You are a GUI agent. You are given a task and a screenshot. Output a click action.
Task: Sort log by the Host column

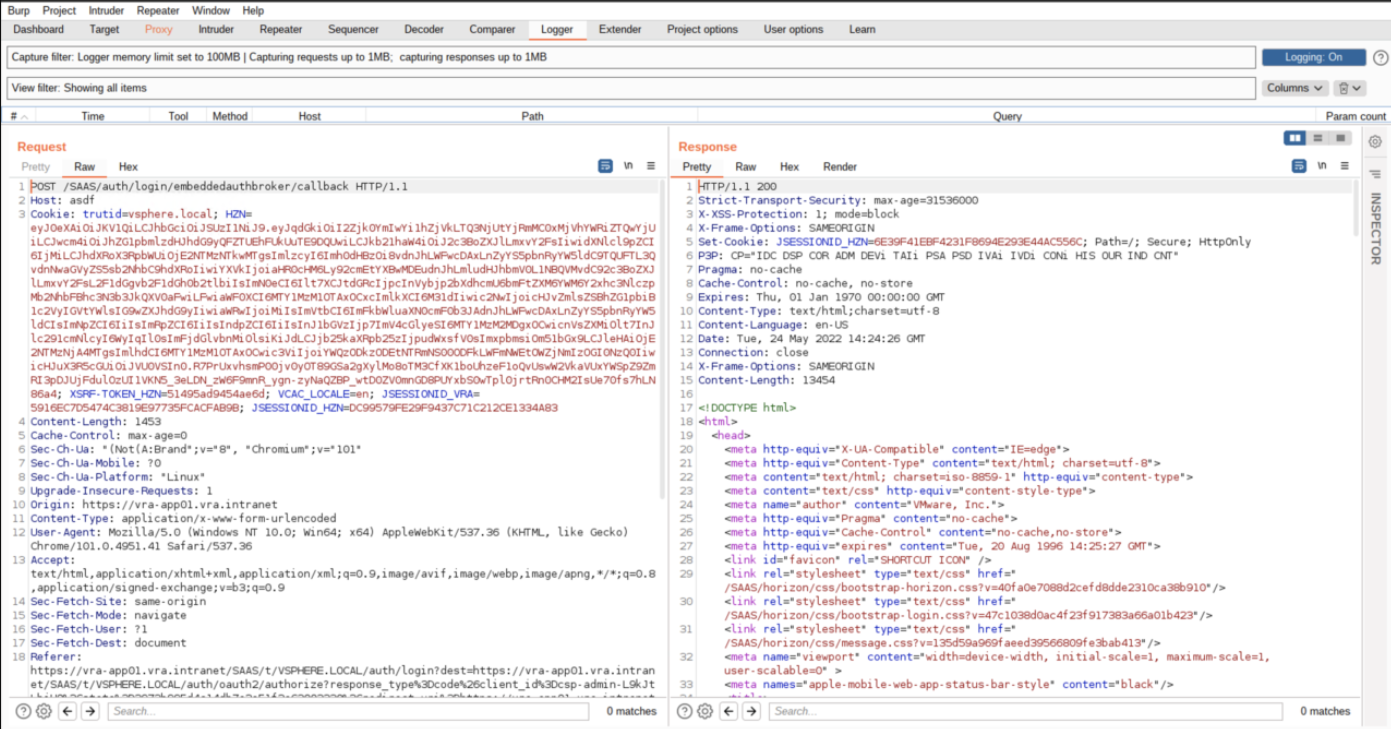pos(310,116)
